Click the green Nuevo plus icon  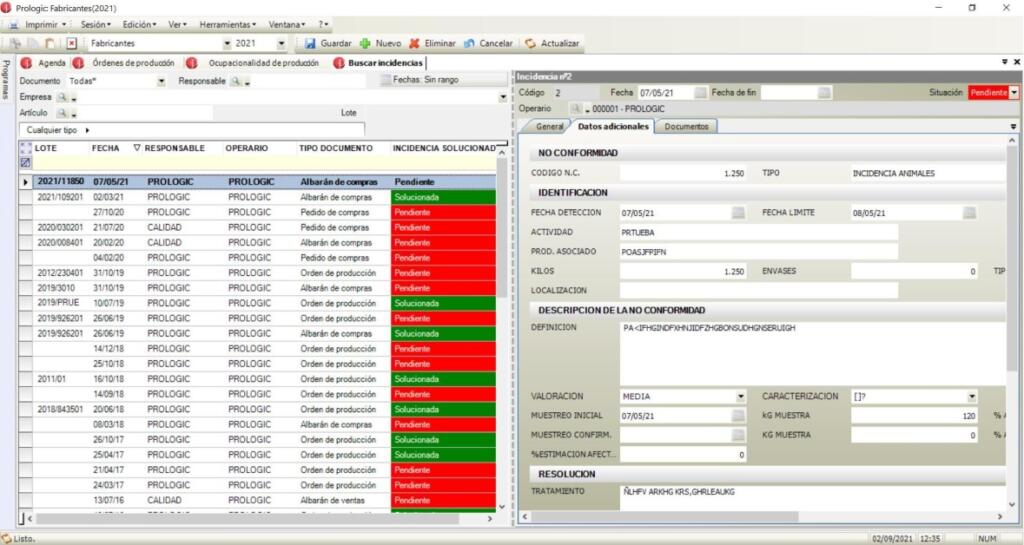pyautogui.click(x=365, y=44)
